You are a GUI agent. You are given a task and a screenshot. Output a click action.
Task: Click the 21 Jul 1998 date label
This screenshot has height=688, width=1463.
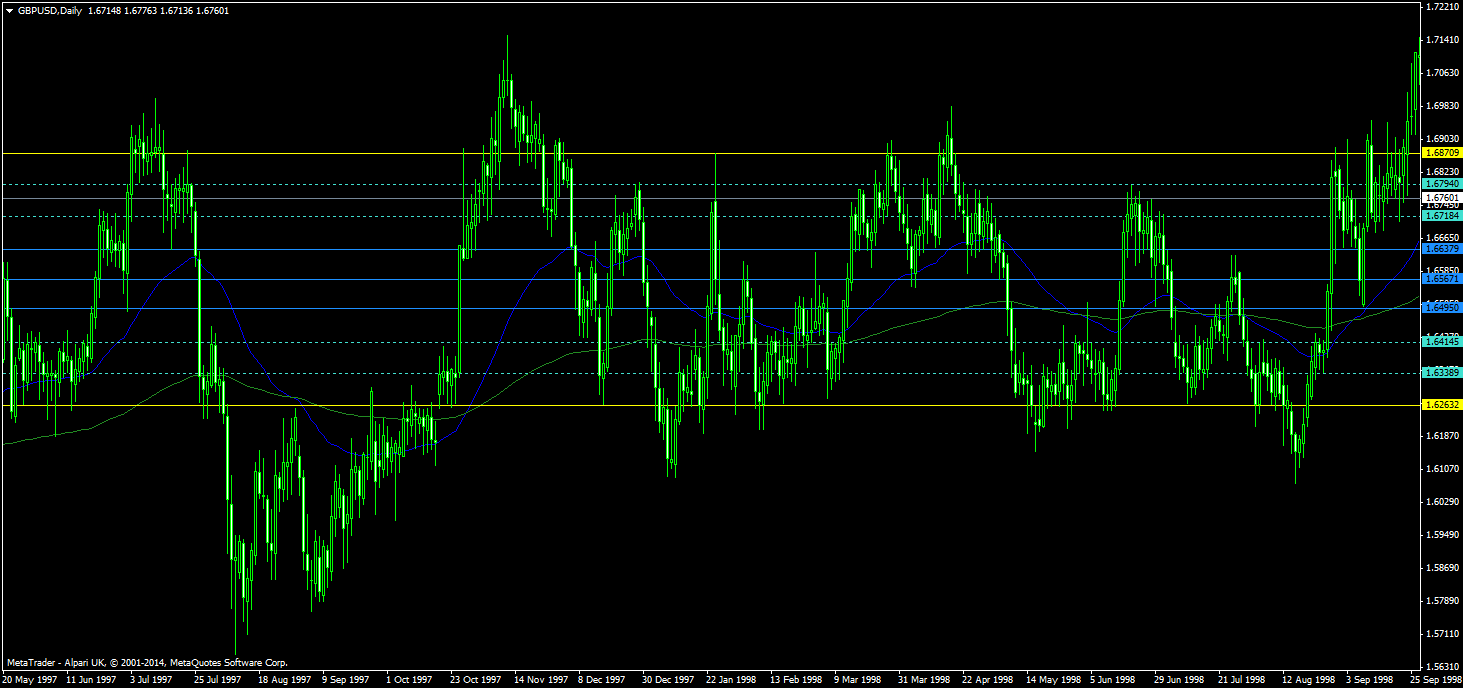point(1243,679)
